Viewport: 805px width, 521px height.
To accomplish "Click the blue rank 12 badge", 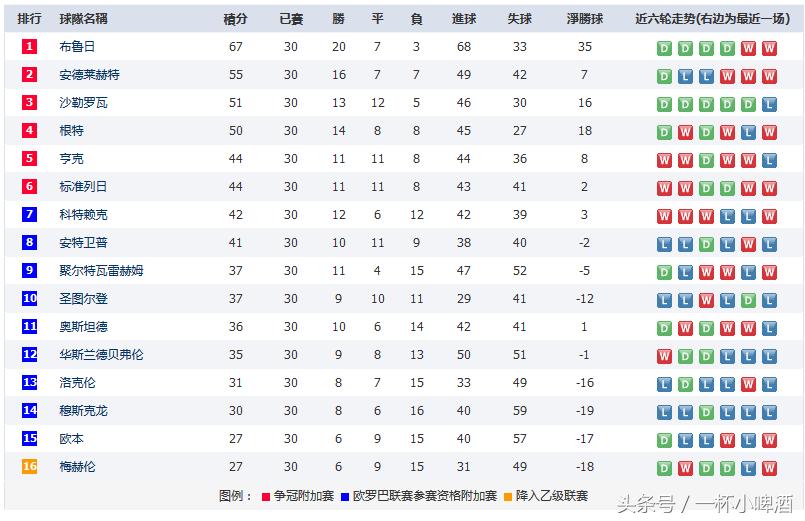I will (x=30, y=355).
